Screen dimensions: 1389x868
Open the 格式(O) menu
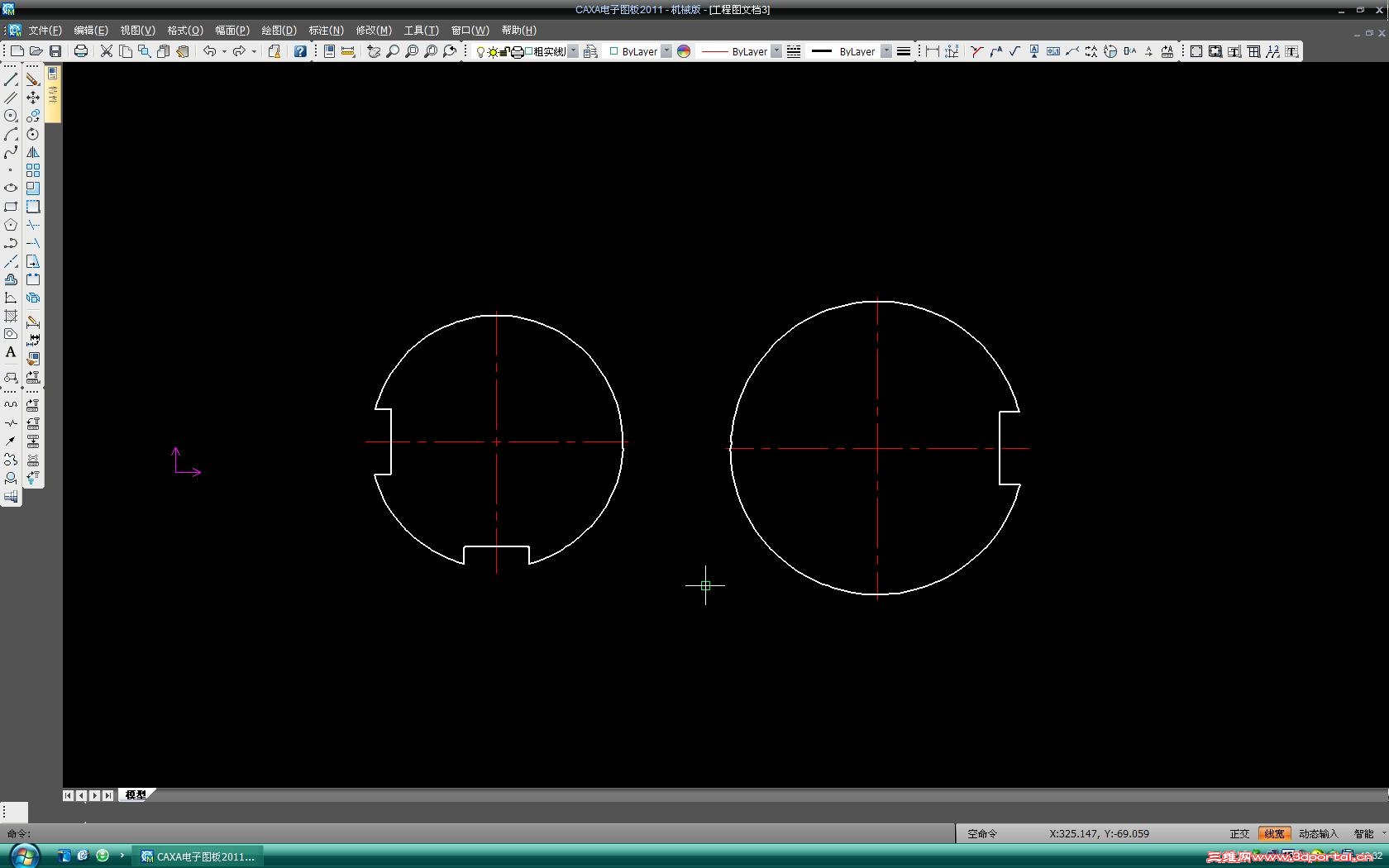(x=185, y=30)
